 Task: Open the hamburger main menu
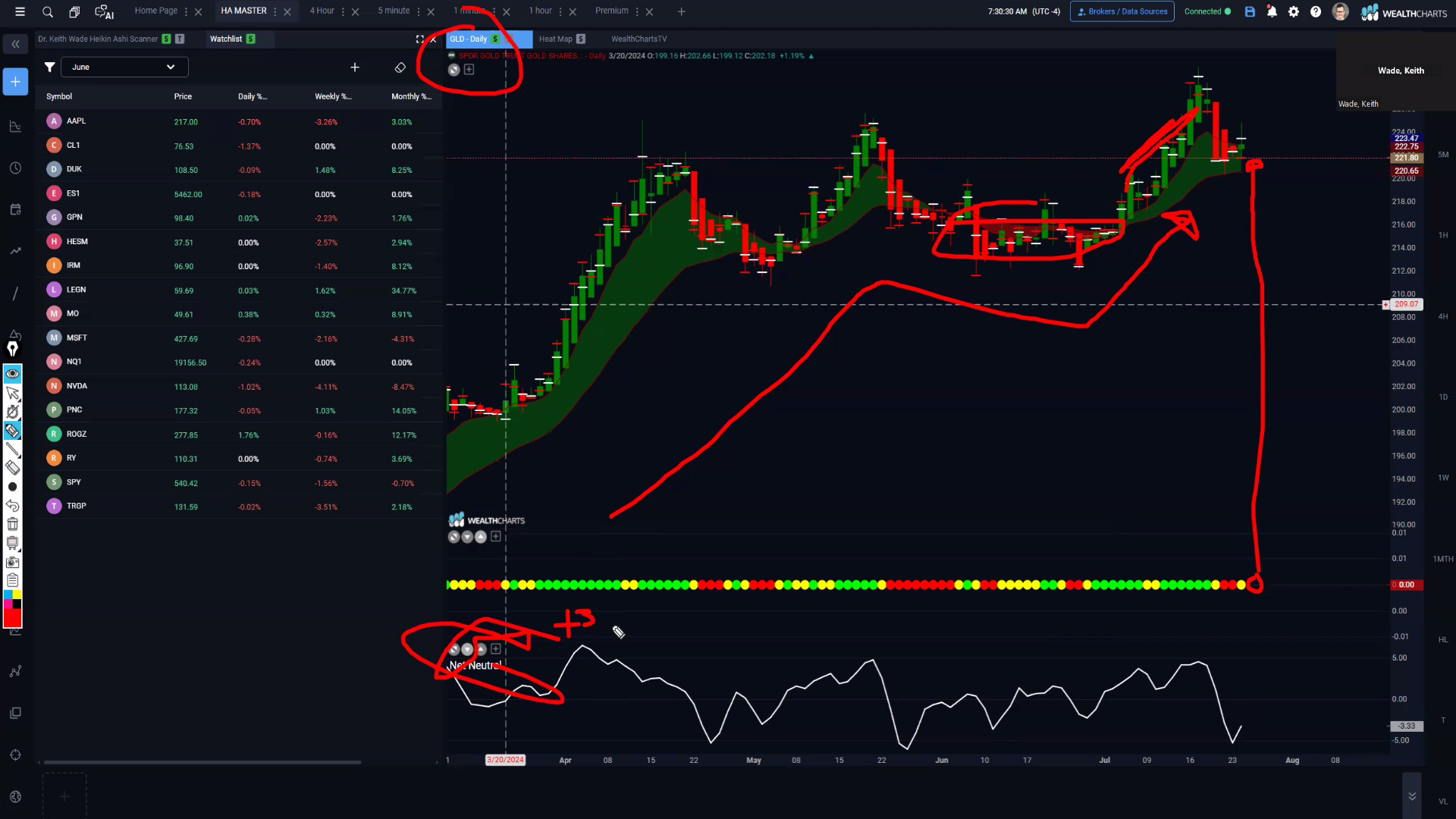pyautogui.click(x=20, y=11)
